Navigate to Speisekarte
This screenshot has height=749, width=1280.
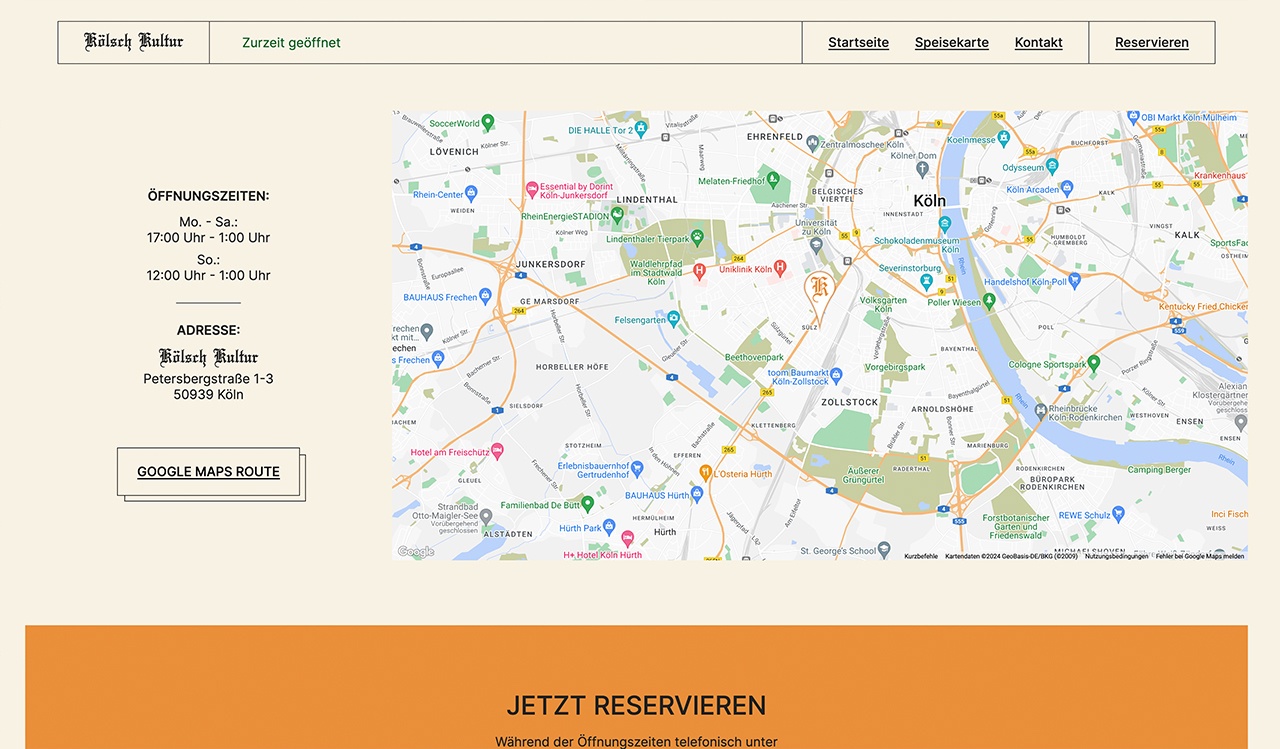951,42
